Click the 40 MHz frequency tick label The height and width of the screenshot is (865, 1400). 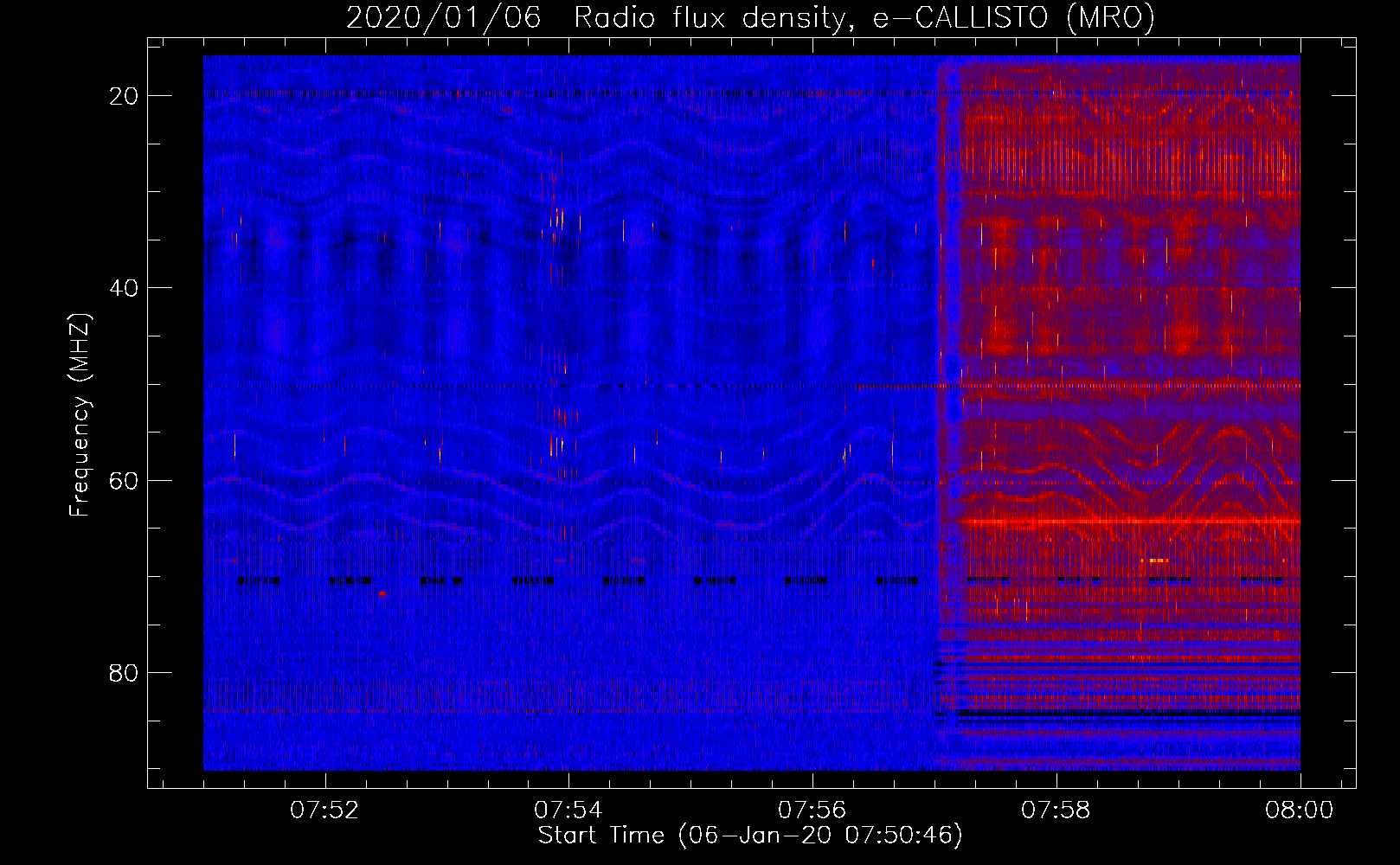pyautogui.click(x=124, y=288)
